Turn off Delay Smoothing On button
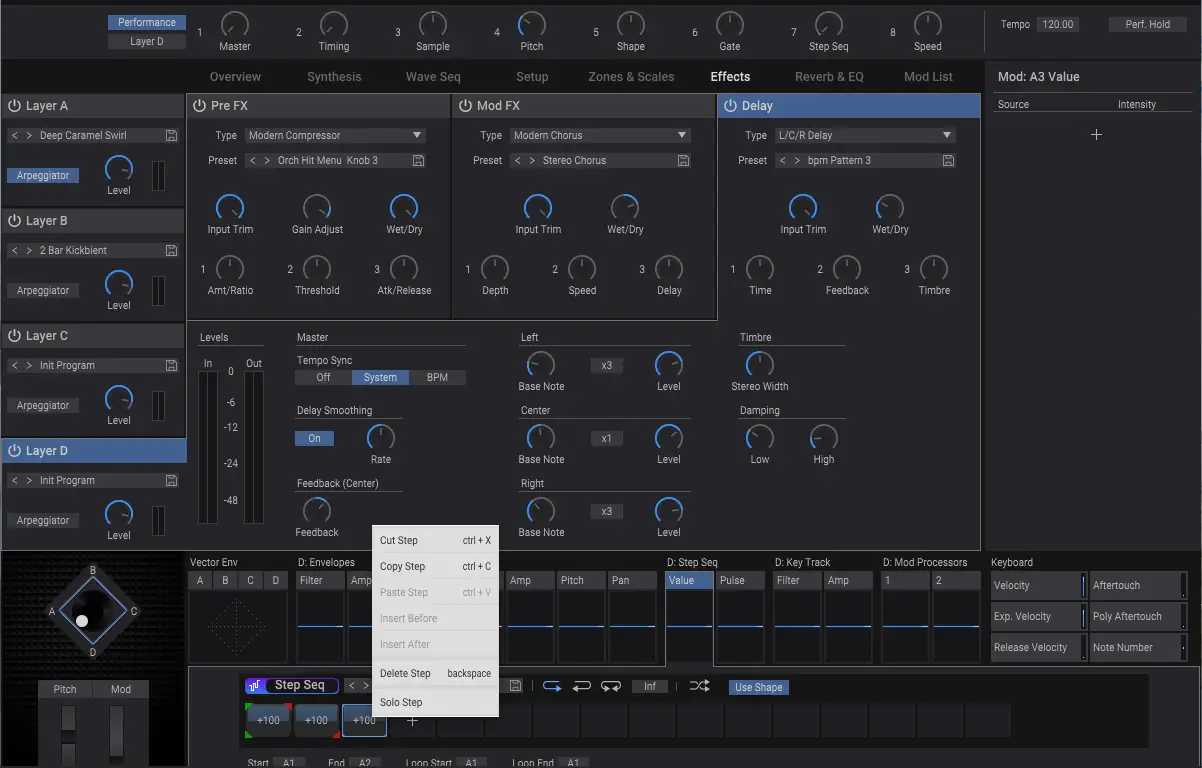 [x=314, y=439]
